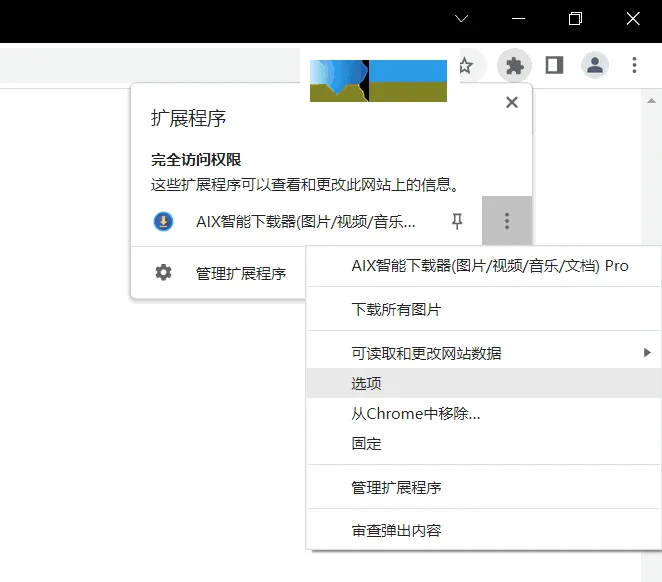Choose 从Chrome中移除... menu item

coord(484,414)
